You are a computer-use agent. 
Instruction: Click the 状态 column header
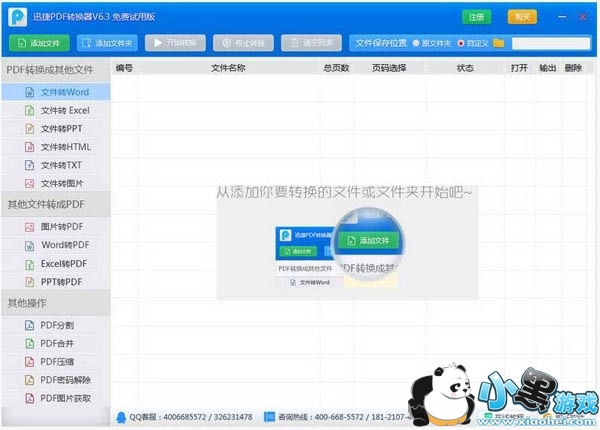(x=465, y=68)
